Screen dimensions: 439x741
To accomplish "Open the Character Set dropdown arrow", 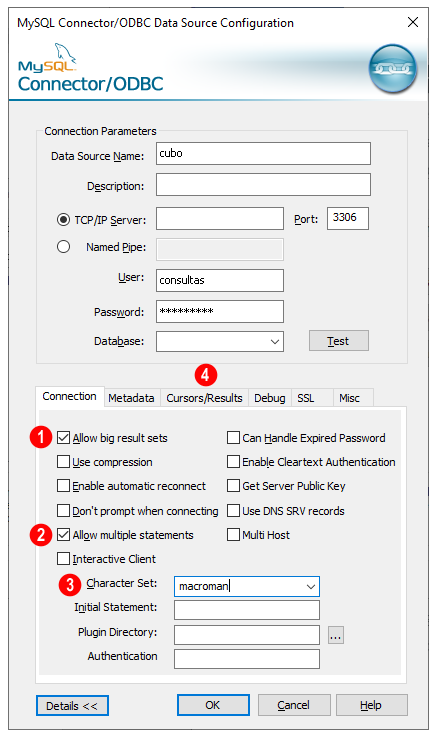I will [x=310, y=586].
